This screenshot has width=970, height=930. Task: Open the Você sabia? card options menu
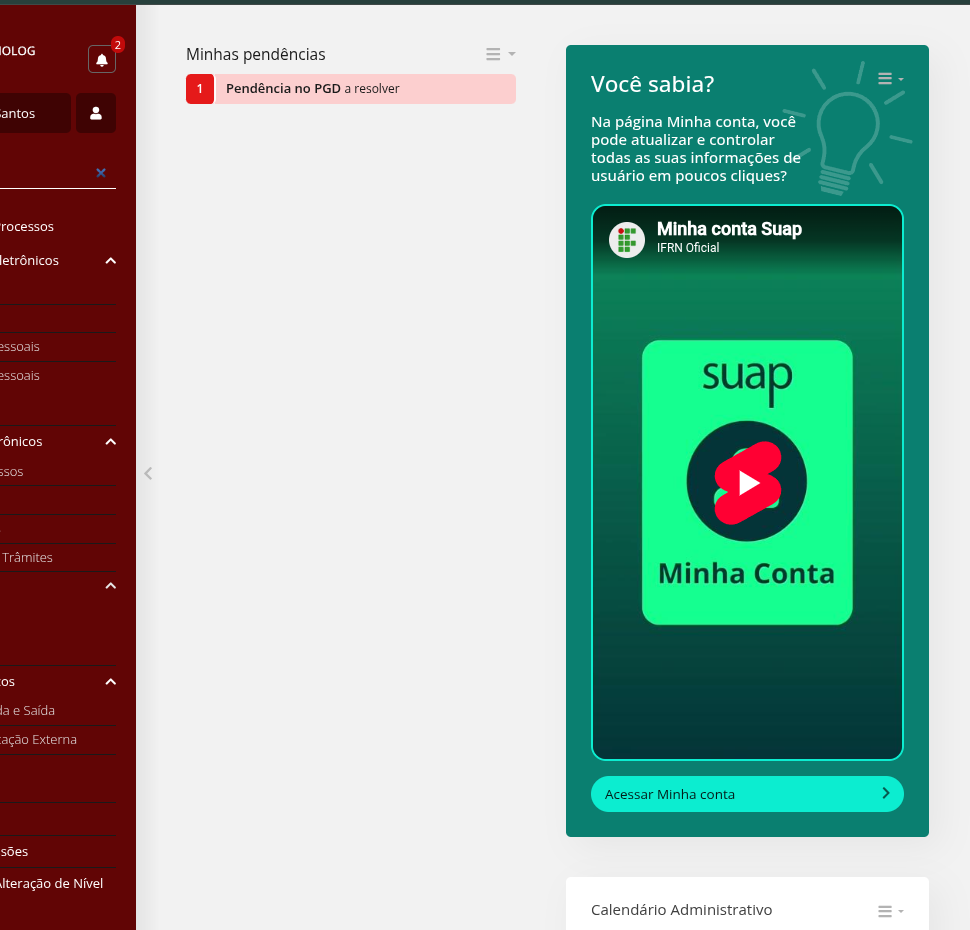(890, 79)
